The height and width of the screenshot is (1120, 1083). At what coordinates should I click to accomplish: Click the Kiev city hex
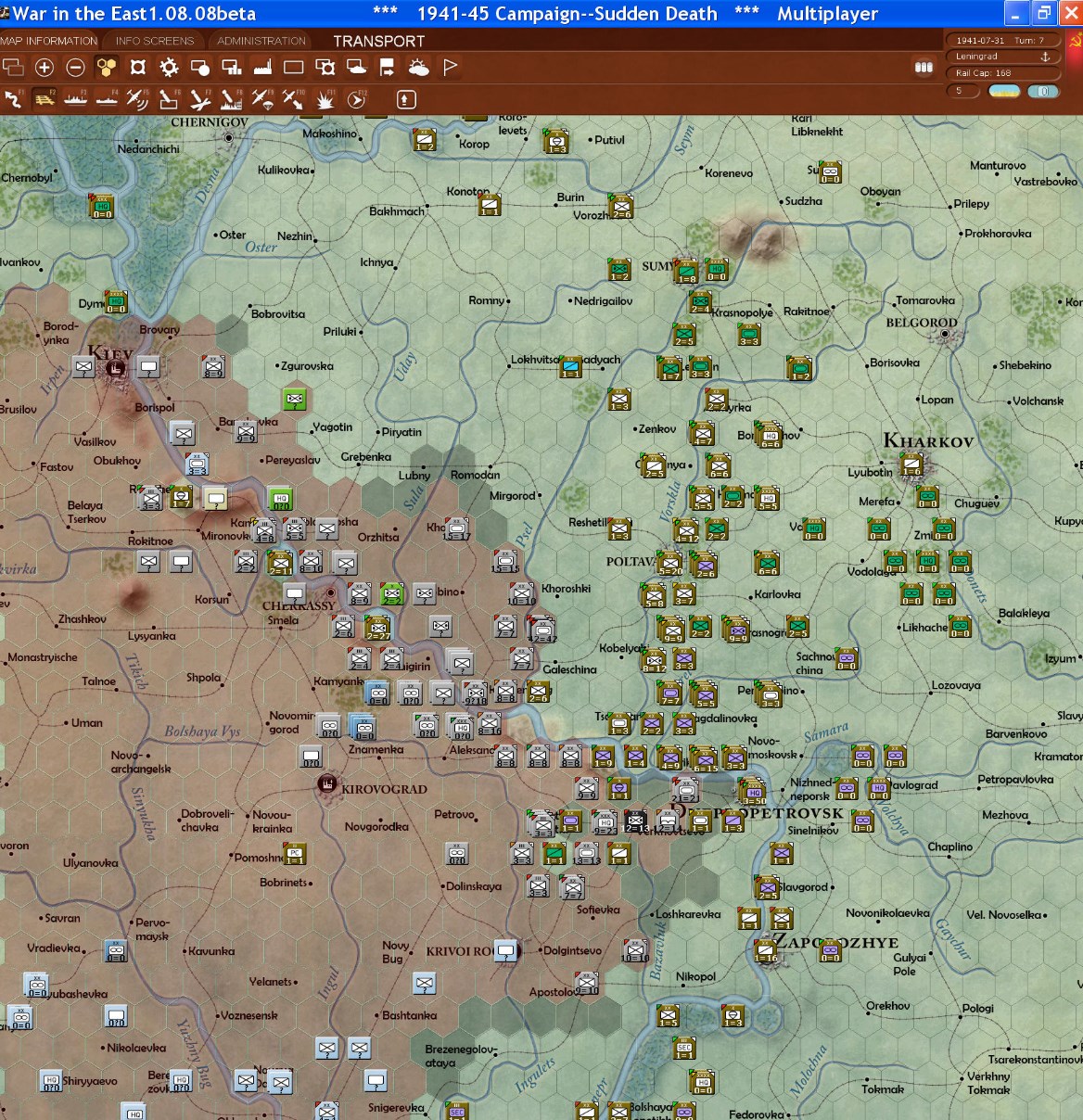(116, 368)
